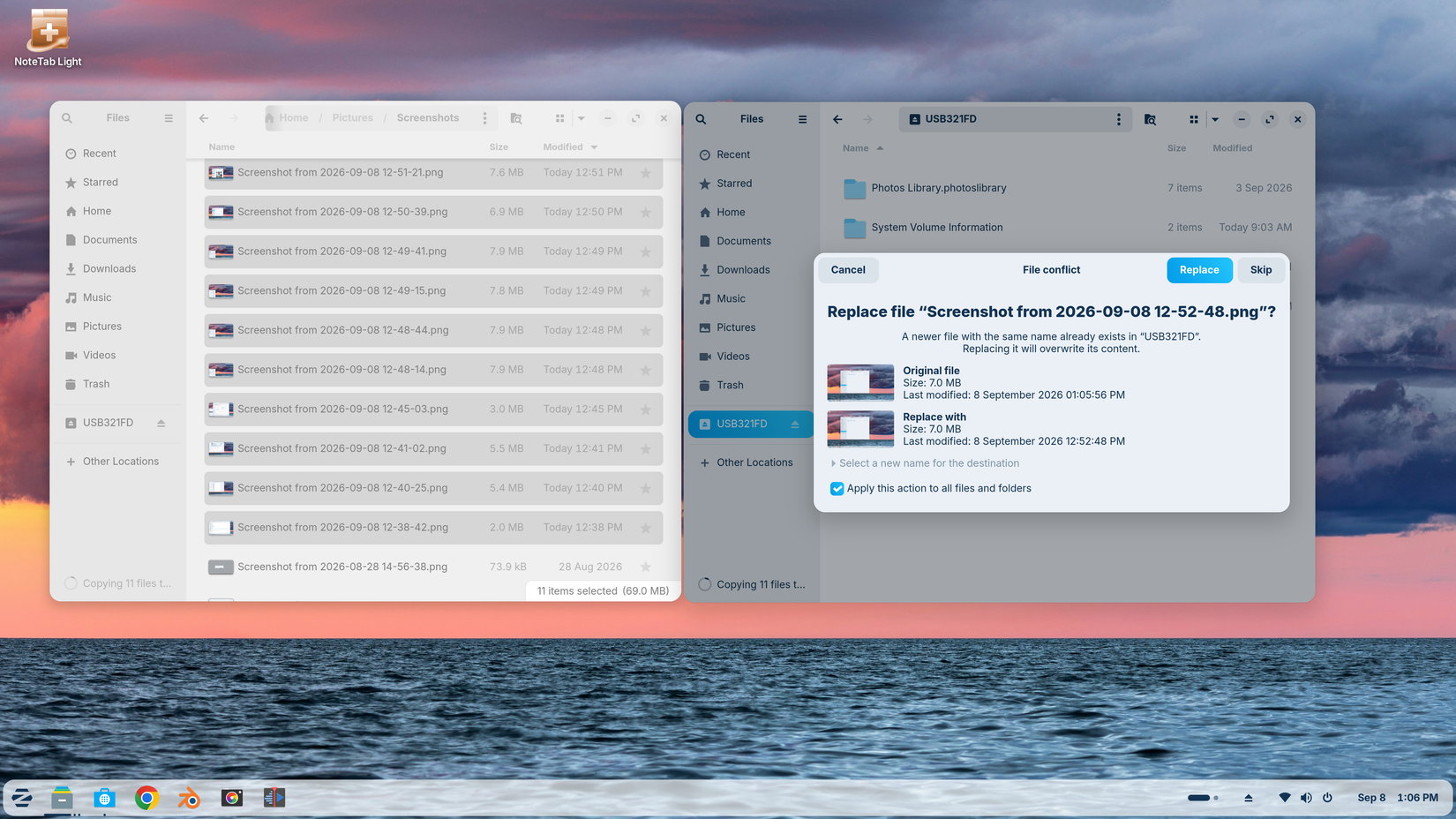Click Copying progress indicator in USB321FD window
The height and width of the screenshot is (819, 1456).
[752, 584]
